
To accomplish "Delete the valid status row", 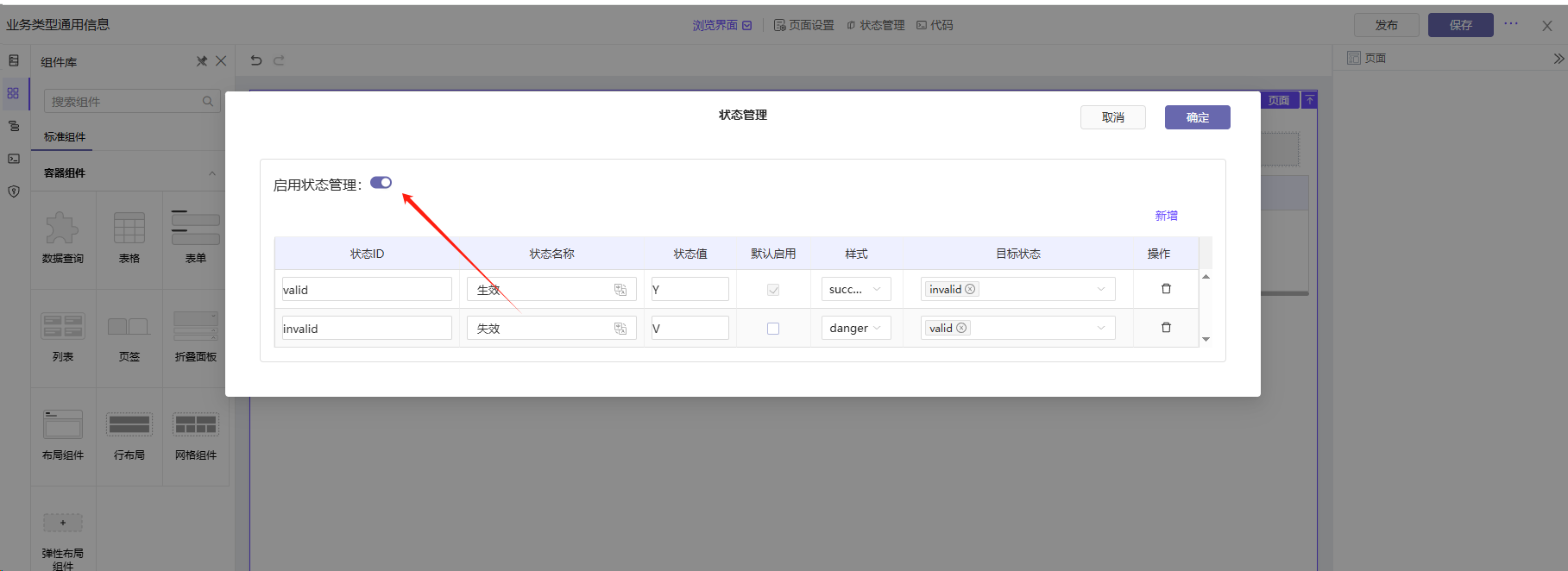I will click(x=1166, y=289).
